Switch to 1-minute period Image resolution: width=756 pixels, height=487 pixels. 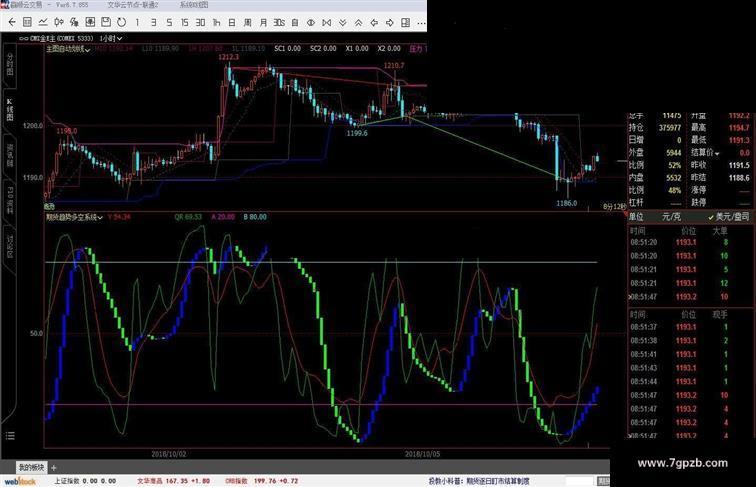(x=137, y=22)
